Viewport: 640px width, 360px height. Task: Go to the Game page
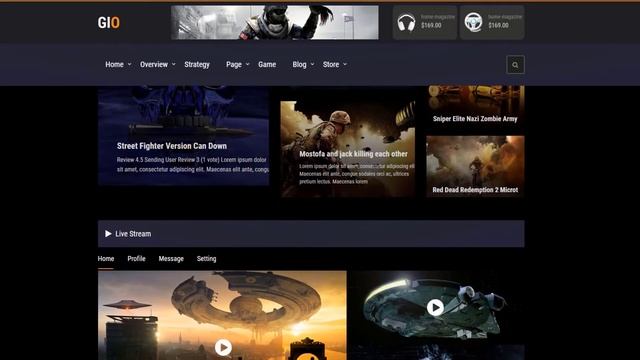click(267, 64)
